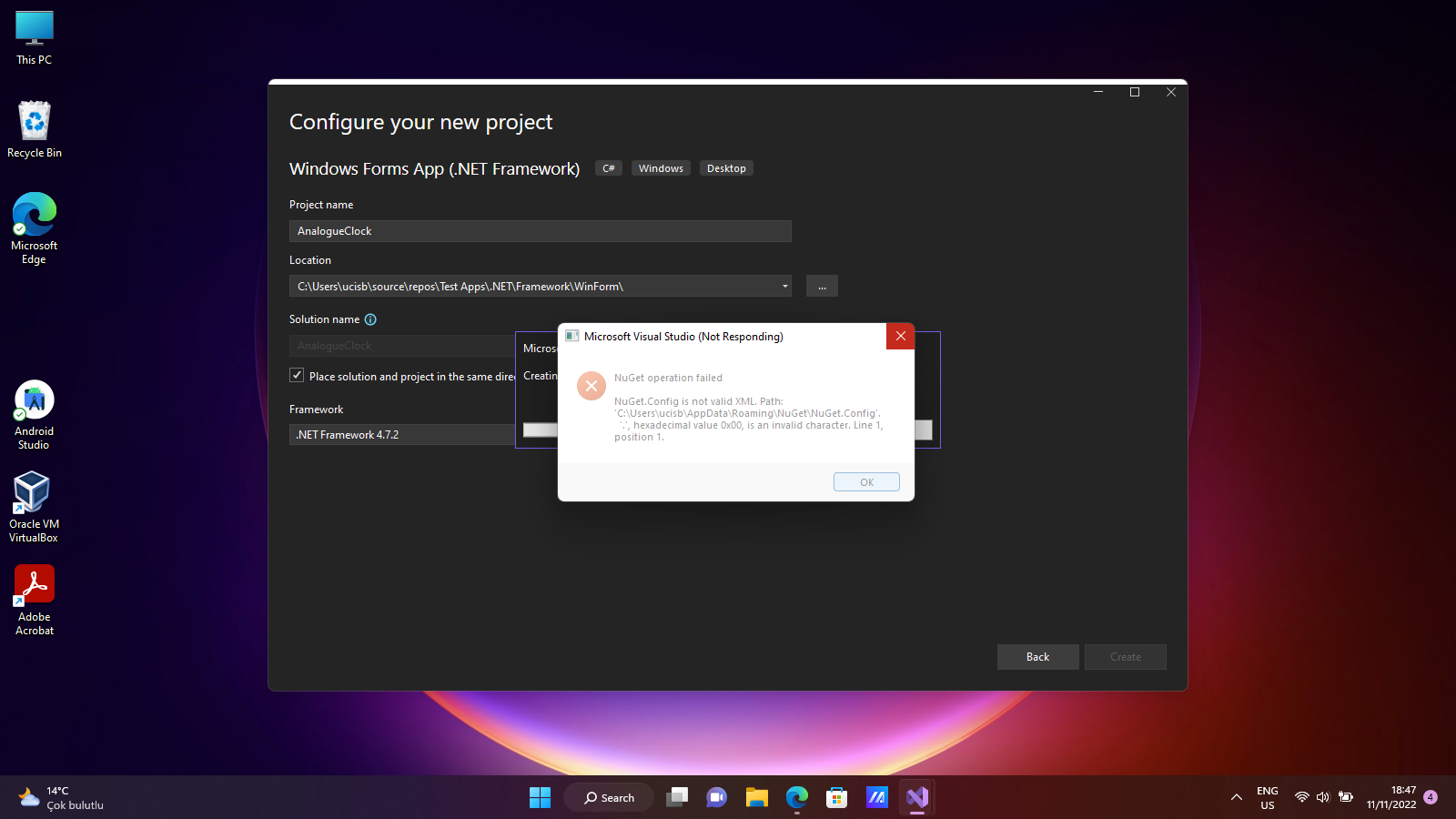Open the notification badge showing 4
1456x819 pixels.
click(x=1431, y=797)
